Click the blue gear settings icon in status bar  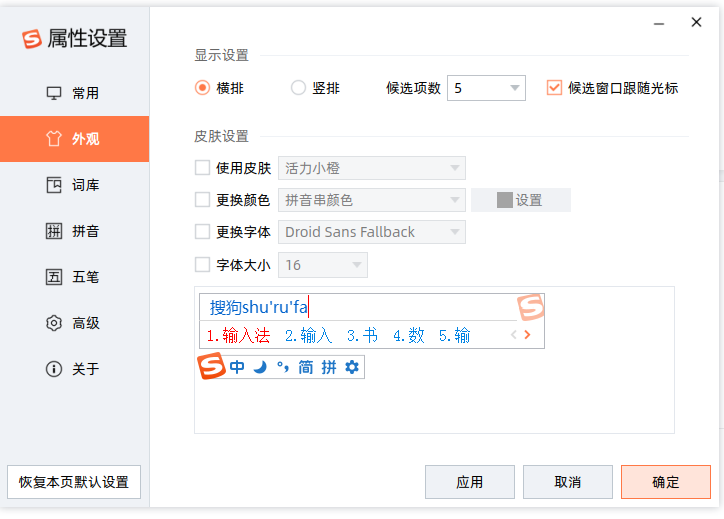pos(352,367)
